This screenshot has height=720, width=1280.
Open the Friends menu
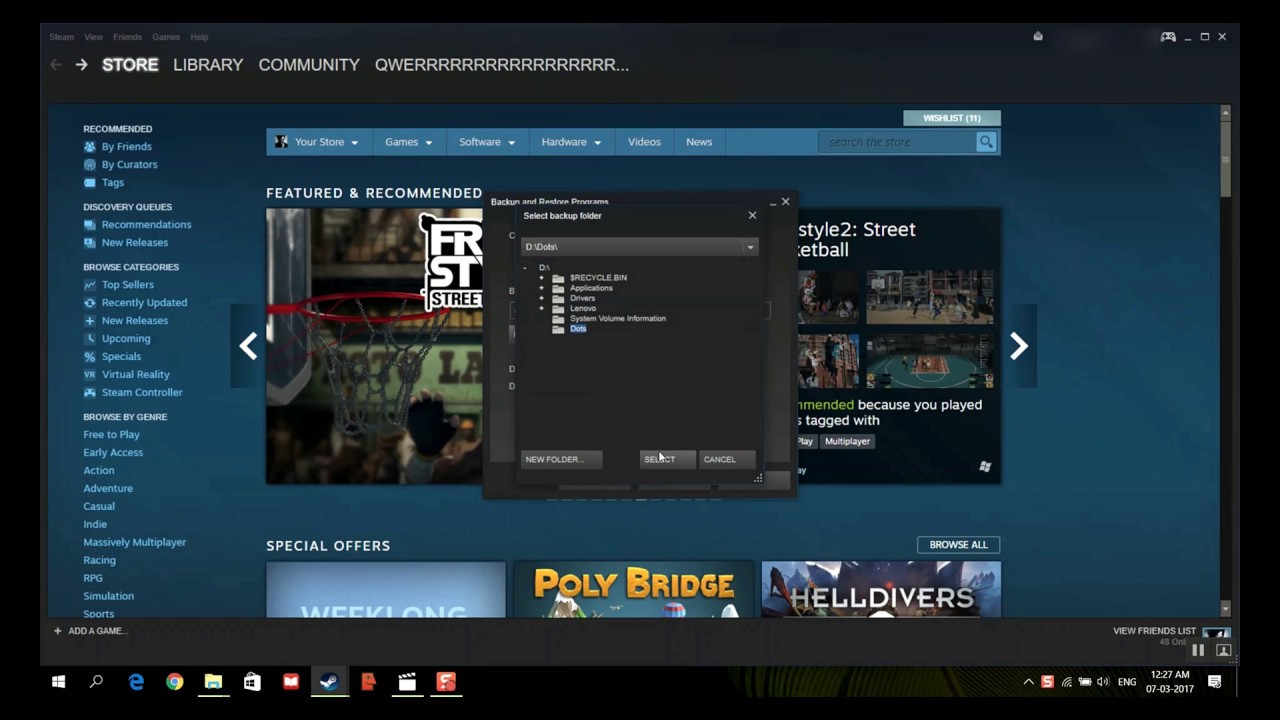pyautogui.click(x=127, y=37)
